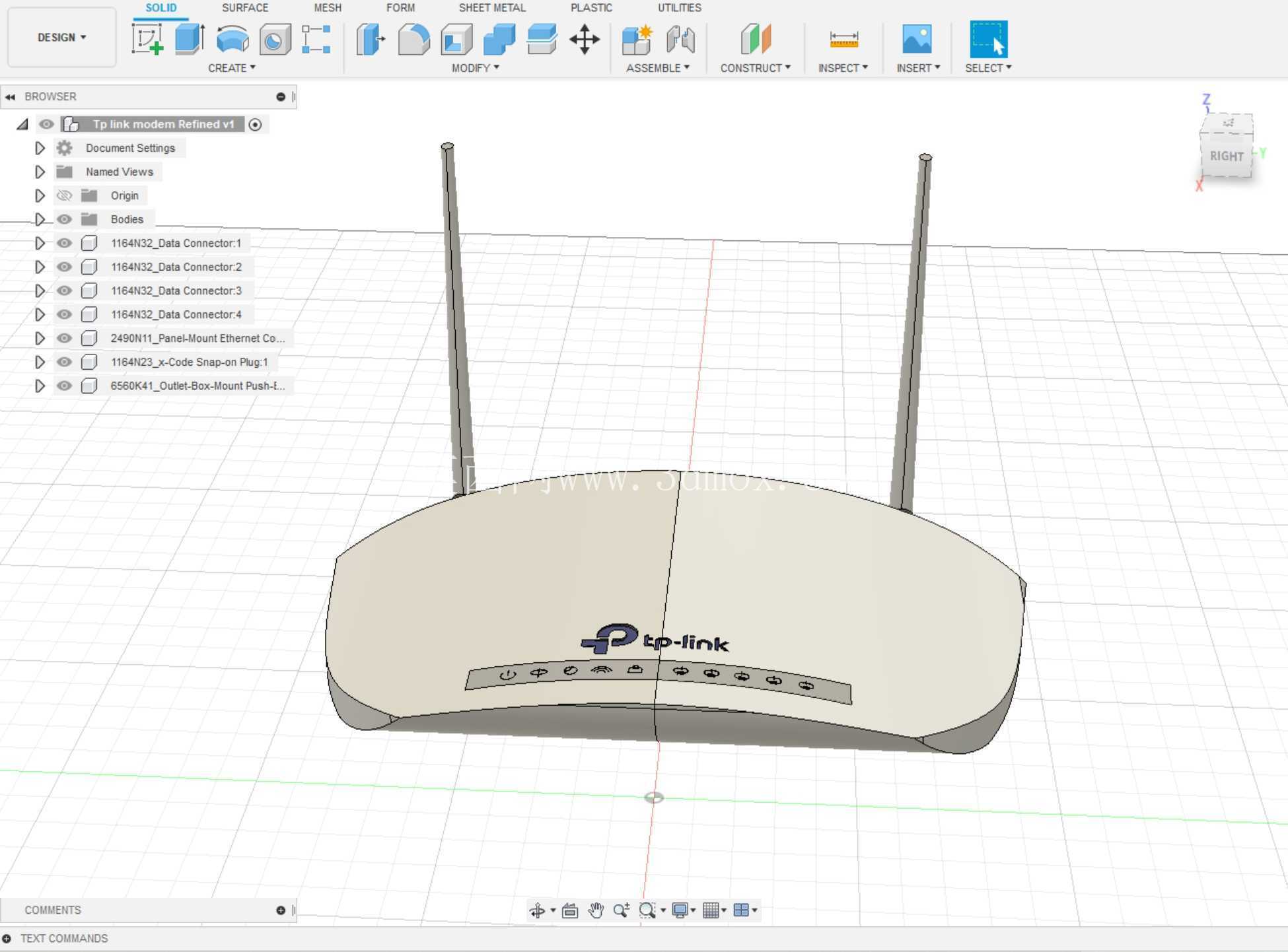Switch to the MESH tab
This screenshot has height=952, width=1288.
[328, 8]
